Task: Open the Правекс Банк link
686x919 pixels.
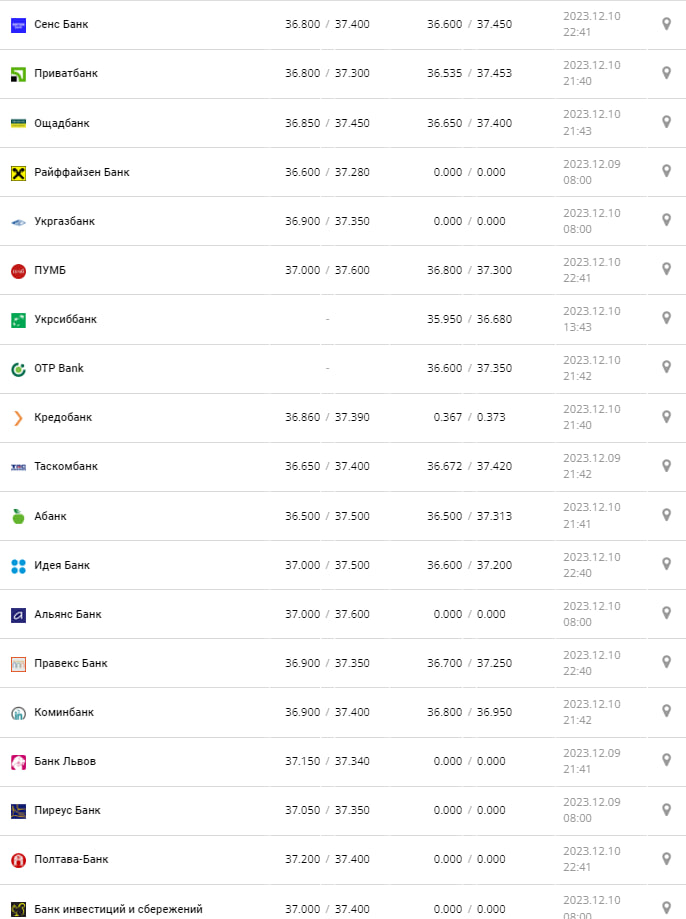Action: (71, 663)
